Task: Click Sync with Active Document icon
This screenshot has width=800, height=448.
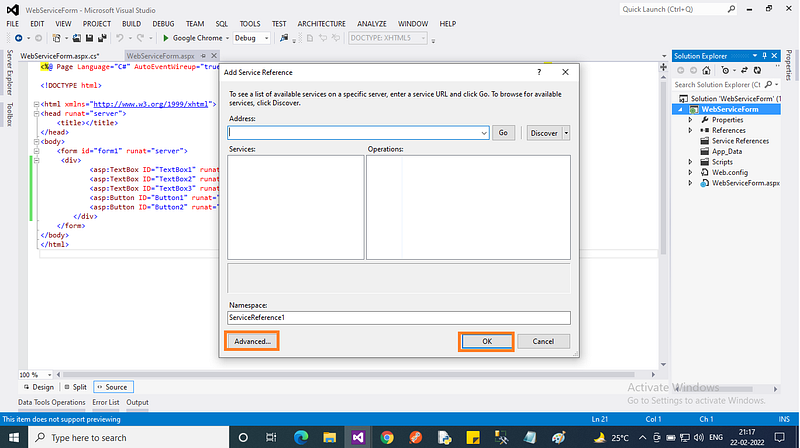Action: (744, 70)
